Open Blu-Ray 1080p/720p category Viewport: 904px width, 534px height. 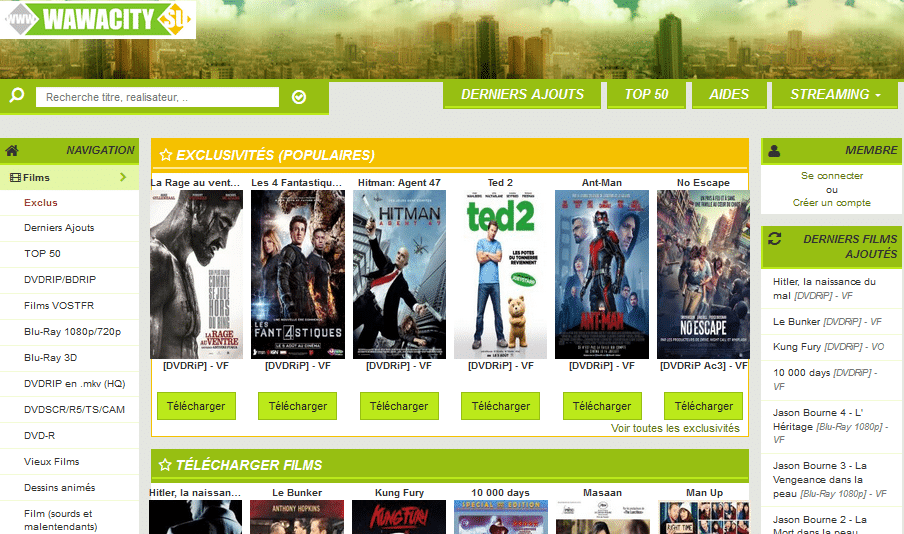click(x=73, y=332)
